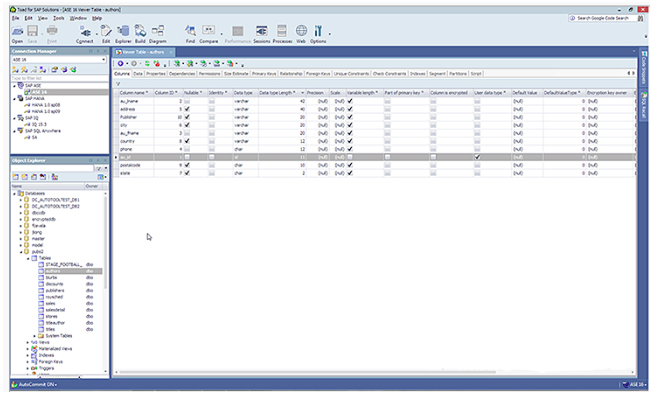The image size is (653, 394).
Task: Collapse the SAP ASE connection group
Action: click(15, 86)
